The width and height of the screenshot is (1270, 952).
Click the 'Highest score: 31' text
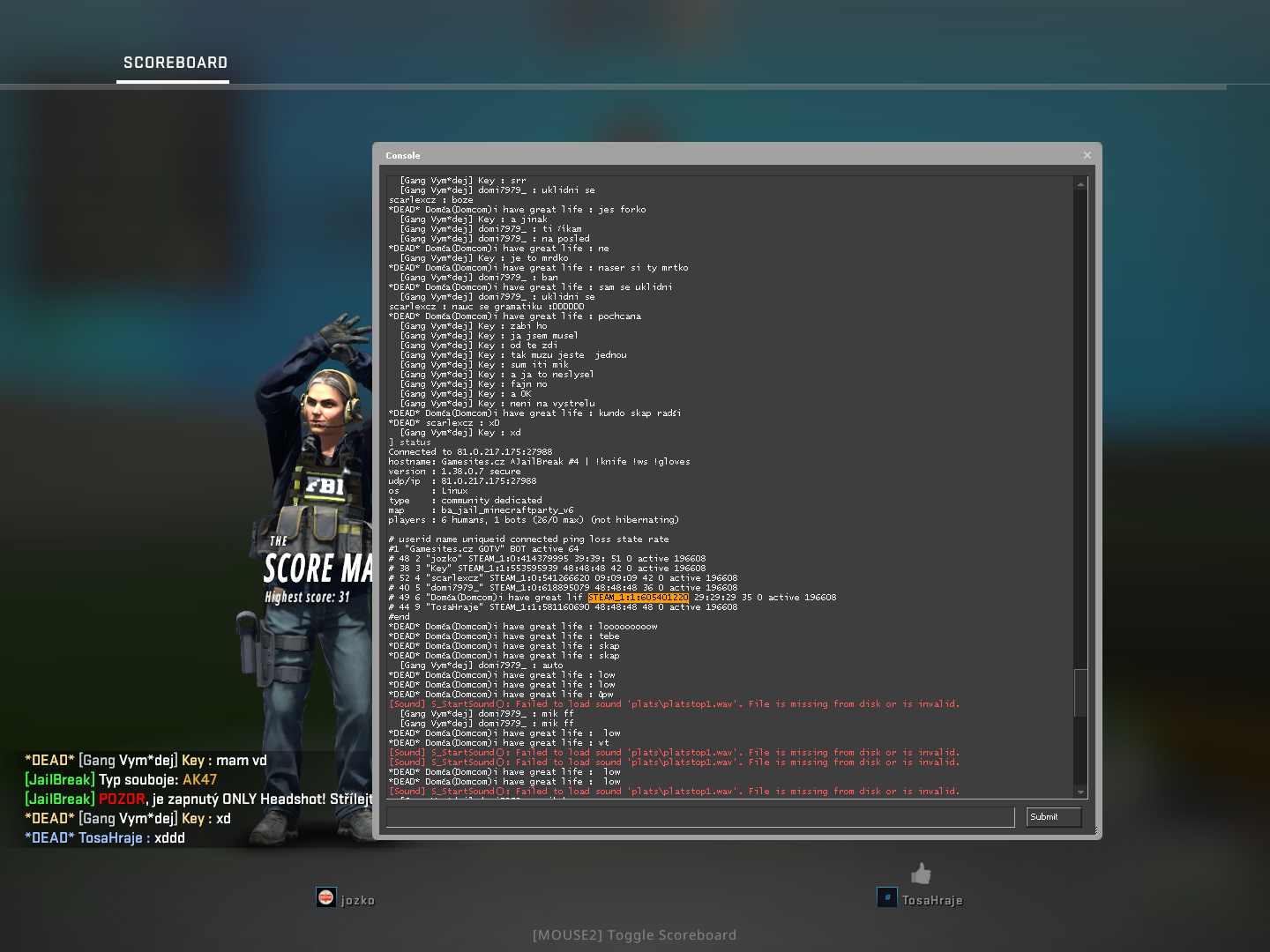(x=308, y=598)
